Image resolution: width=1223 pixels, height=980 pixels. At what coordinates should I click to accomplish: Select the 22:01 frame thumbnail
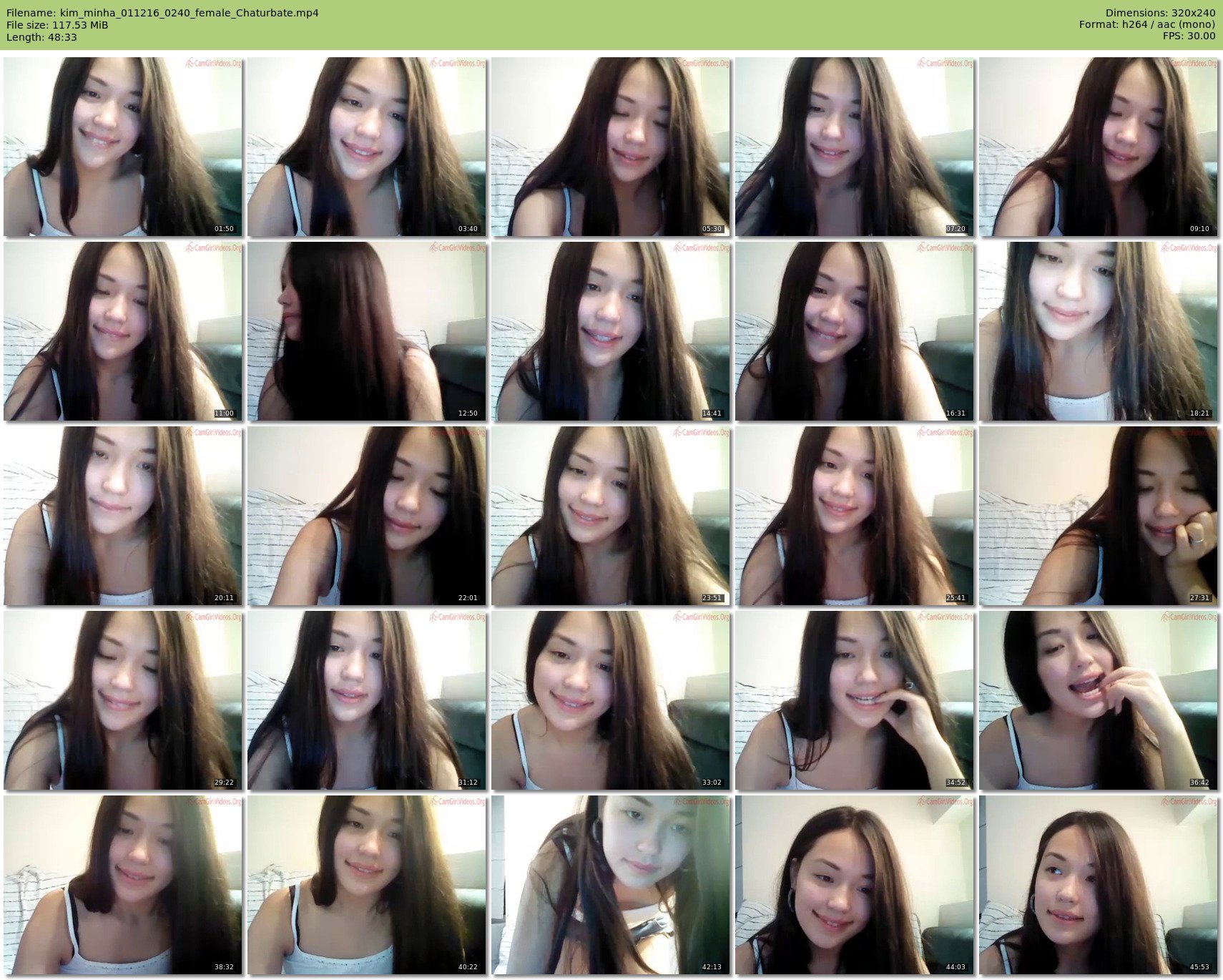(x=367, y=516)
